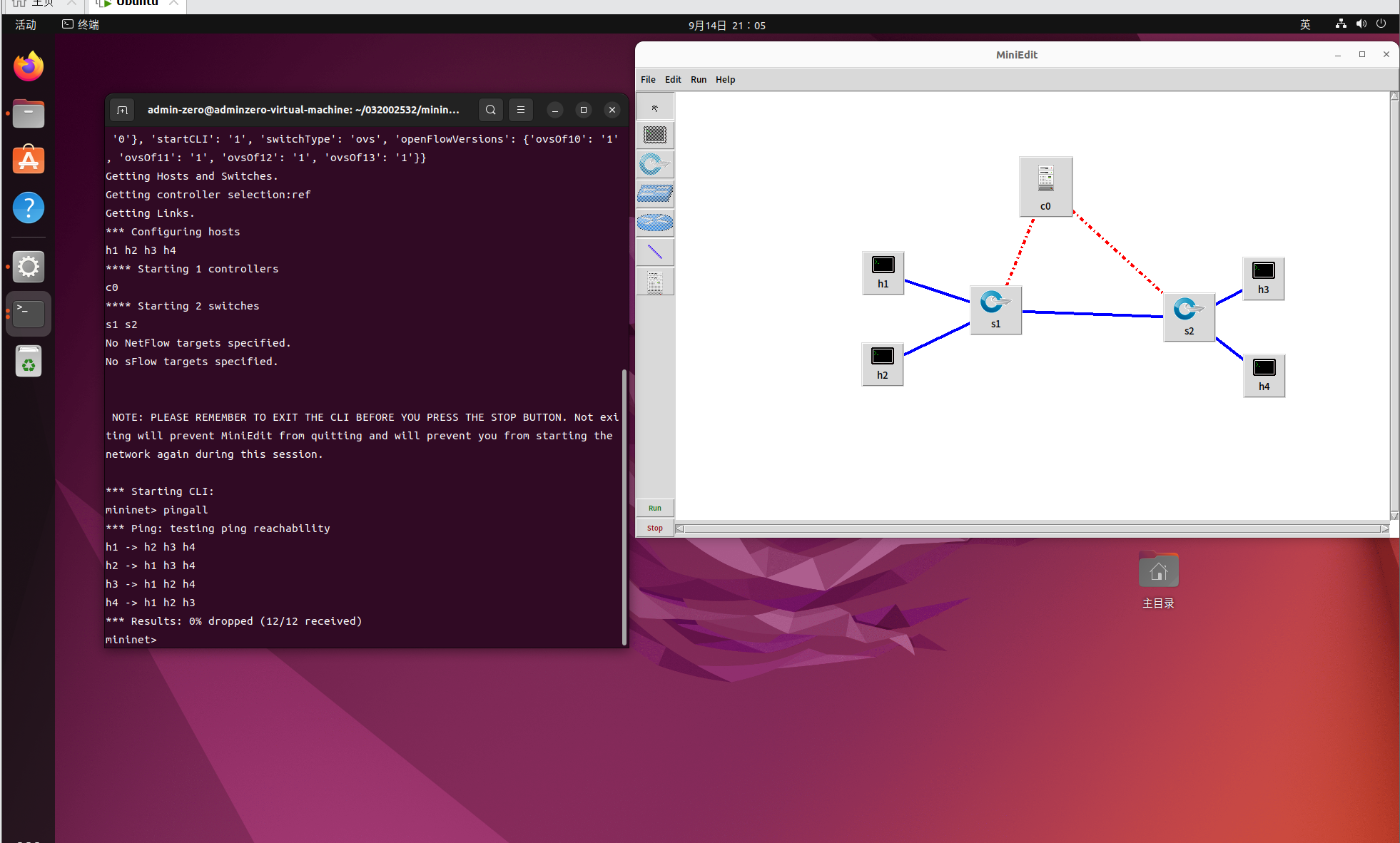
Task: Open the Edit menu in MiniEdit
Action: (x=673, y=79)
